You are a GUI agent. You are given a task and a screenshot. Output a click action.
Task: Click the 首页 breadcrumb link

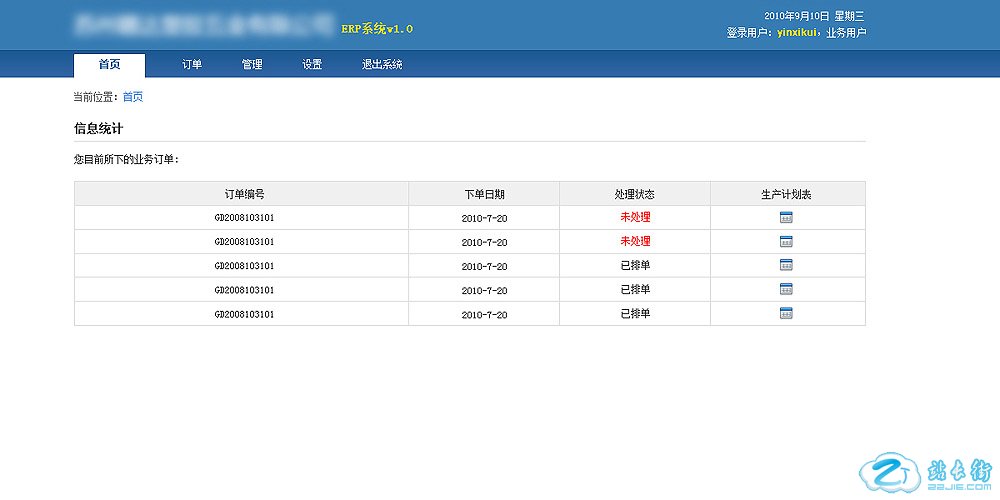click(132, 97)
